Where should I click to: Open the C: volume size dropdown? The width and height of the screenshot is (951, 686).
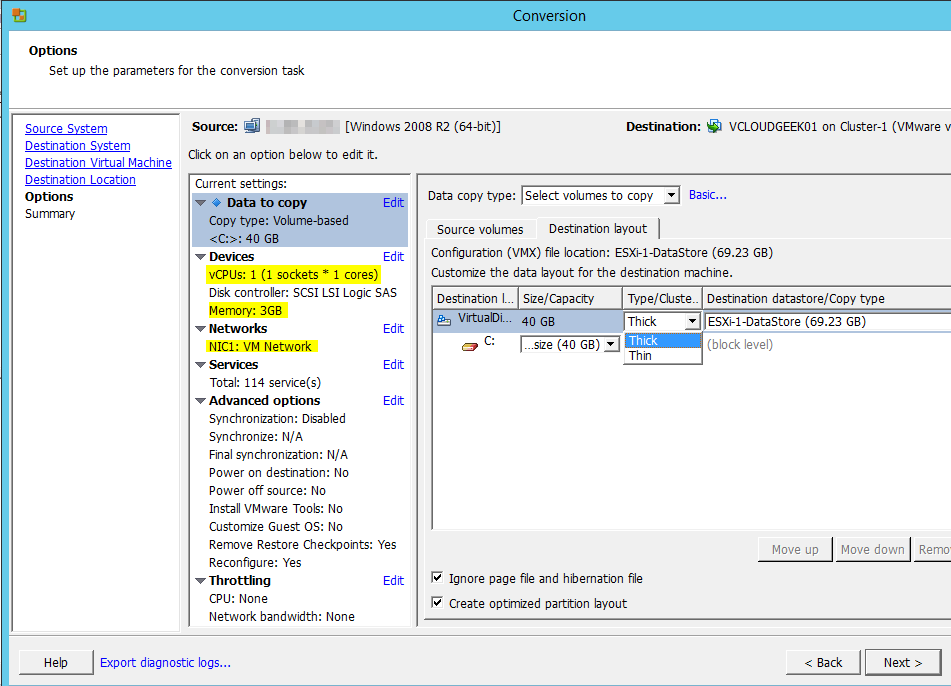coord(611,345)
